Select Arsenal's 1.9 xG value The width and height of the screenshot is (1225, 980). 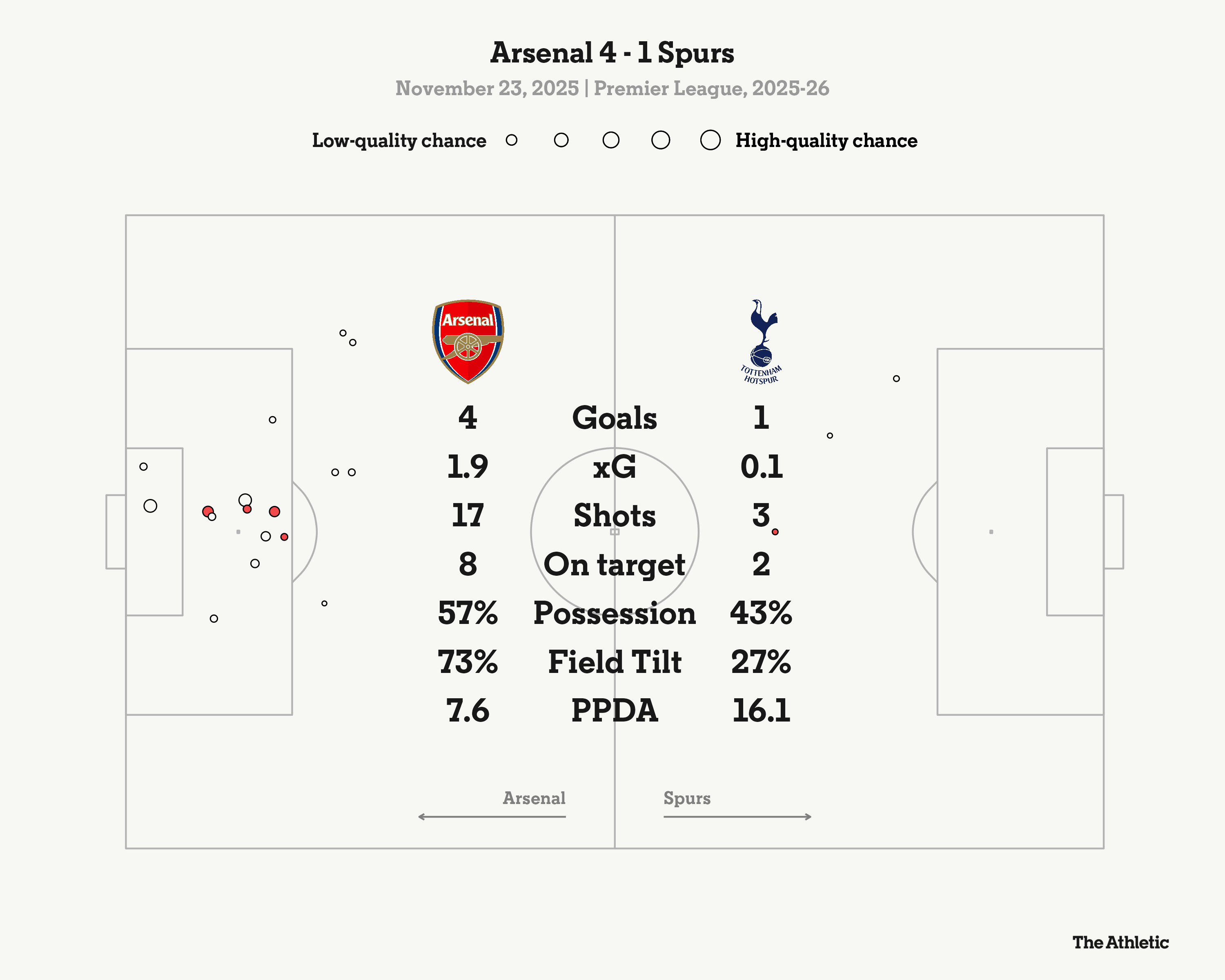pyautogui.click(x=467, y=467)
